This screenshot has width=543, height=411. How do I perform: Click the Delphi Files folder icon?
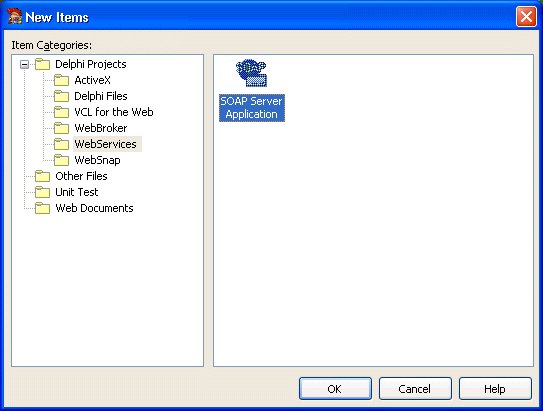(62, 96)
